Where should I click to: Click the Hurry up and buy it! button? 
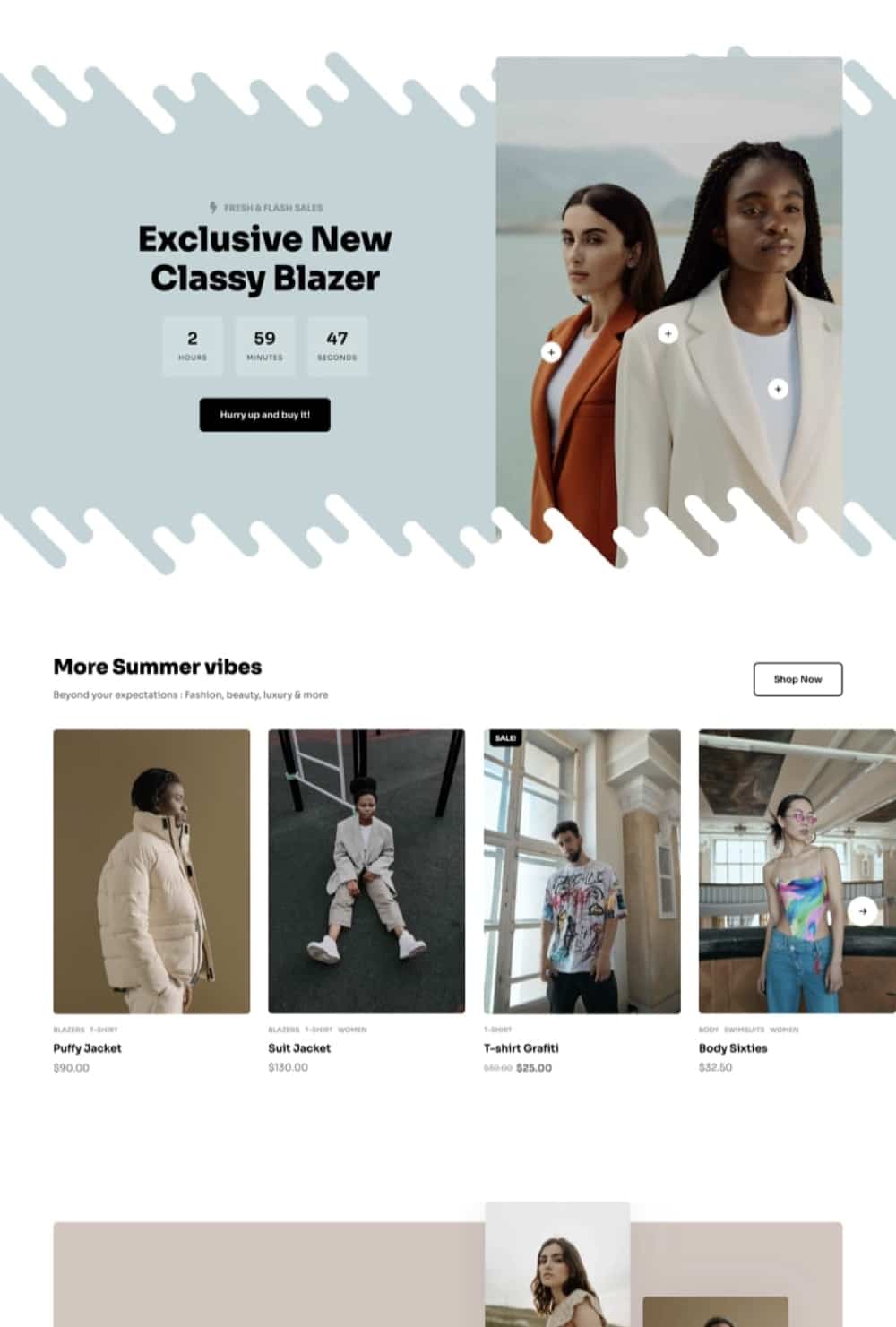click(265, 415)
